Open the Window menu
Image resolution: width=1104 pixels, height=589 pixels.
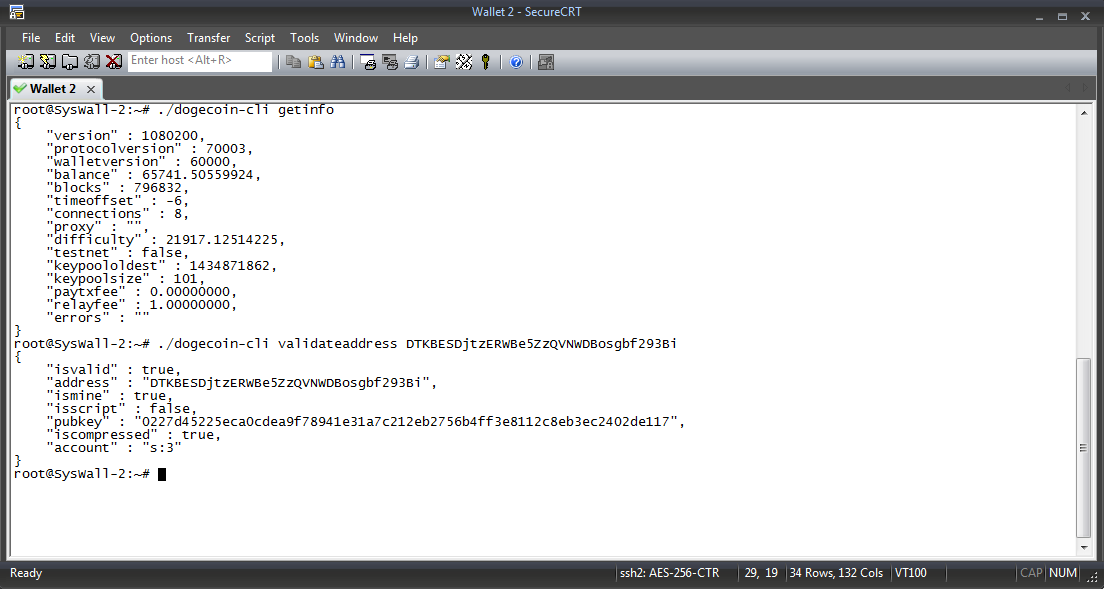click(x=356, y=38)
